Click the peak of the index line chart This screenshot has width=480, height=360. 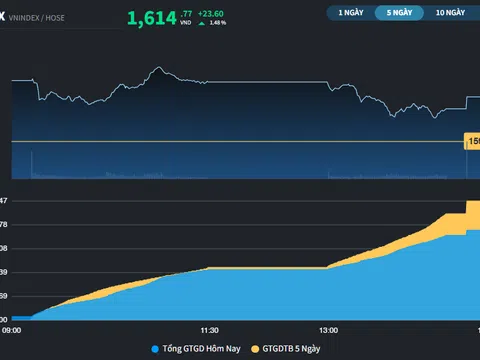(159, 67)
